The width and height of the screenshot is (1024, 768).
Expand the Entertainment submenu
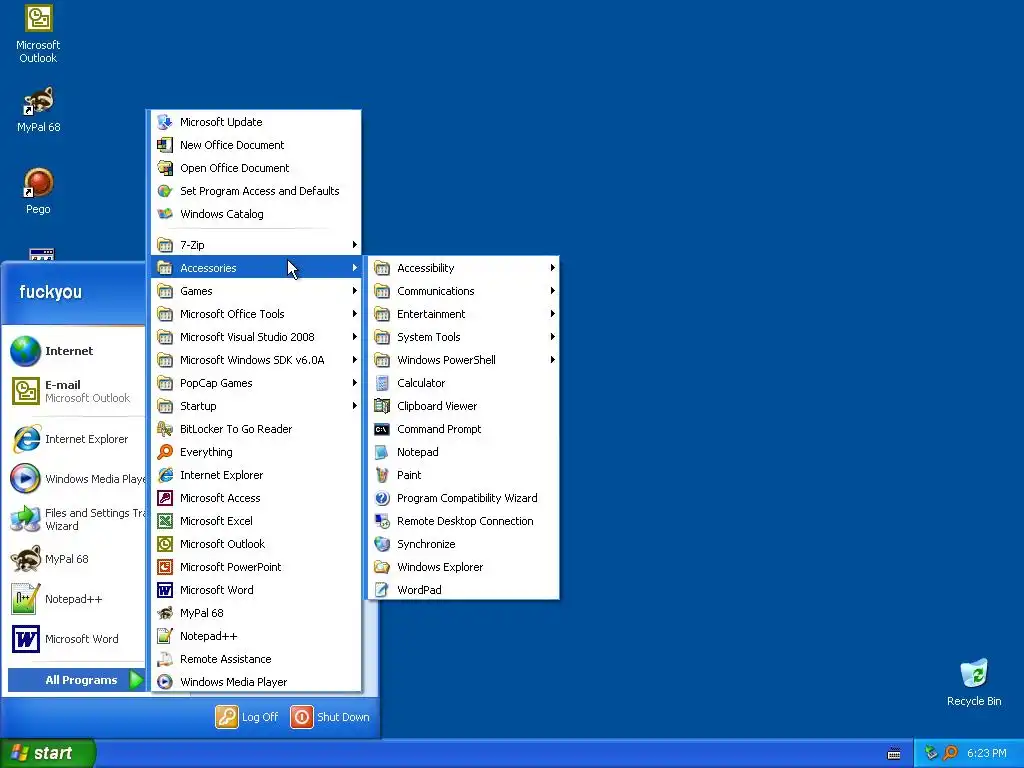[x=464, y=314]
